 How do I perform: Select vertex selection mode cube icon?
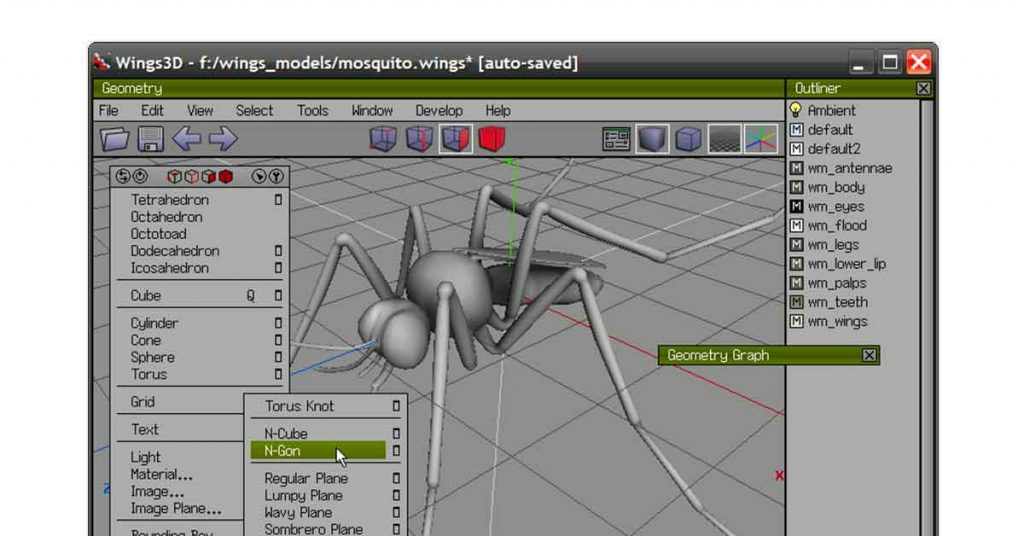[383, 139]
